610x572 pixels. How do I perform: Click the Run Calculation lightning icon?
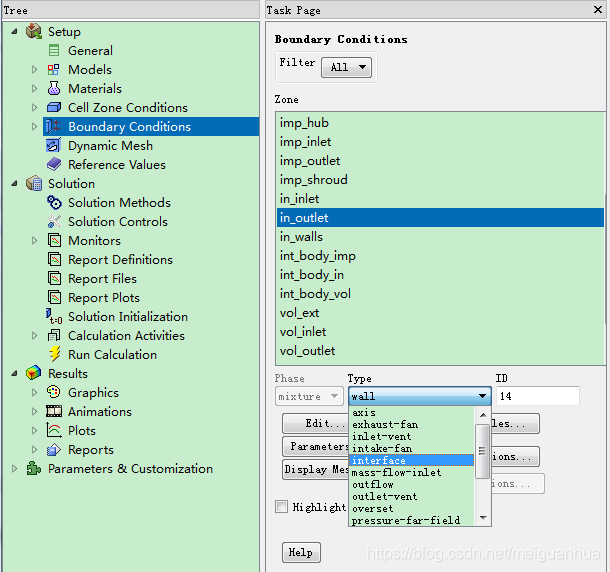(54, 354)
